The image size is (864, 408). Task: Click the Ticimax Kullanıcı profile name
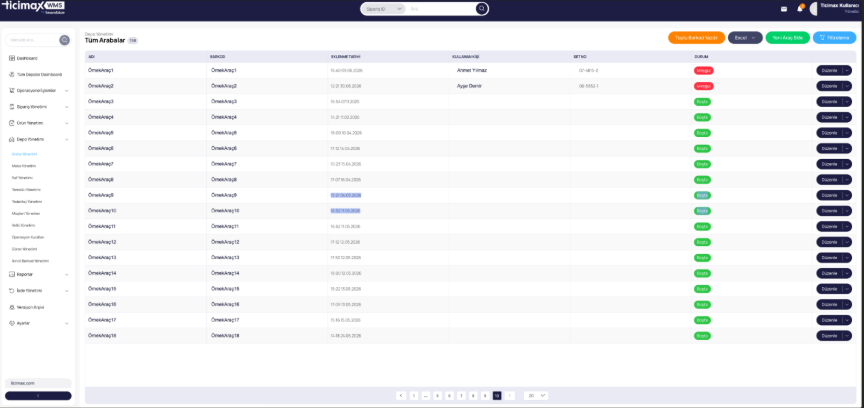pos(840,6)
